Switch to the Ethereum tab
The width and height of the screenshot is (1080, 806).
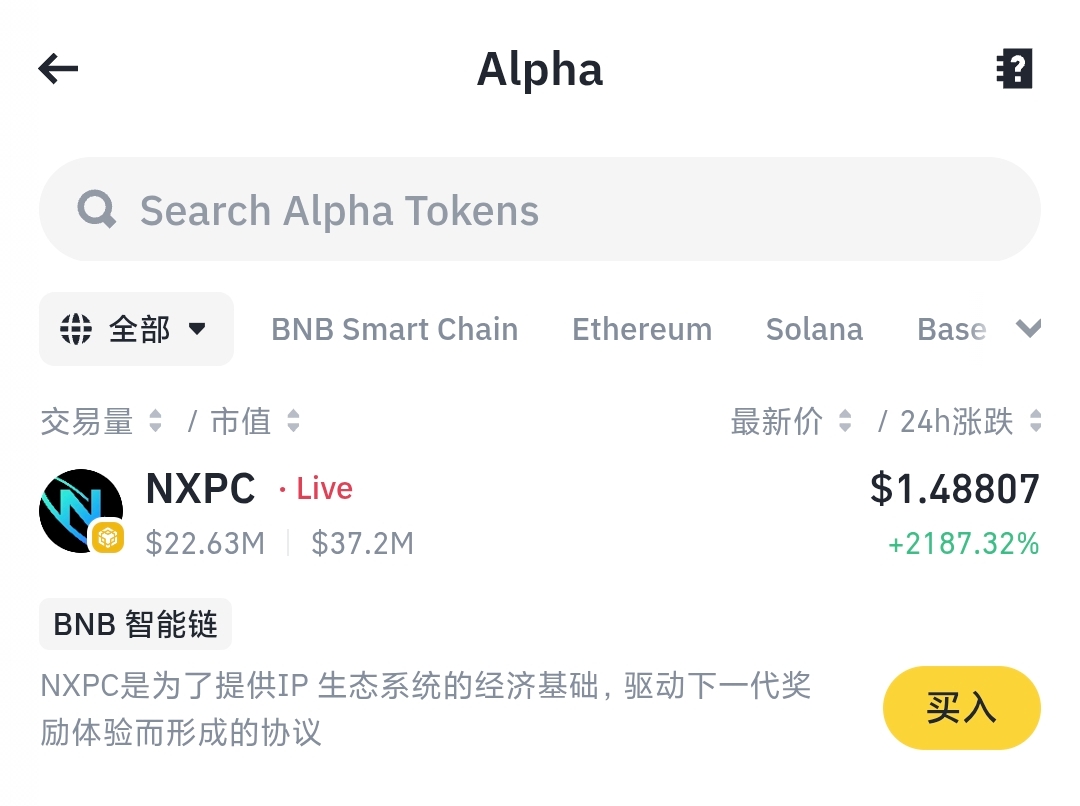642,329
